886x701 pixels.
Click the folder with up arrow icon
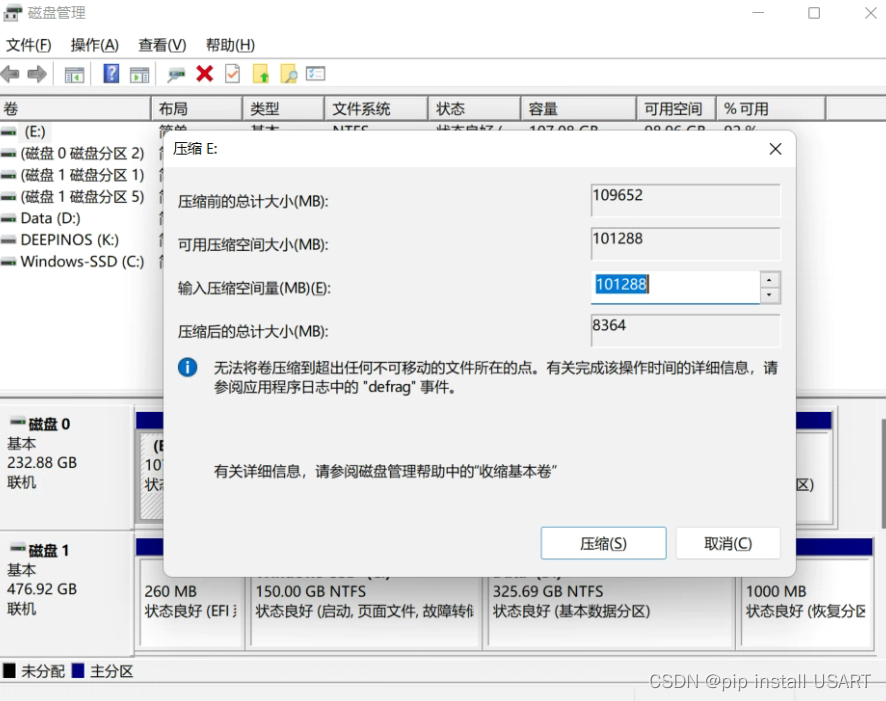(x=262, y=73)
